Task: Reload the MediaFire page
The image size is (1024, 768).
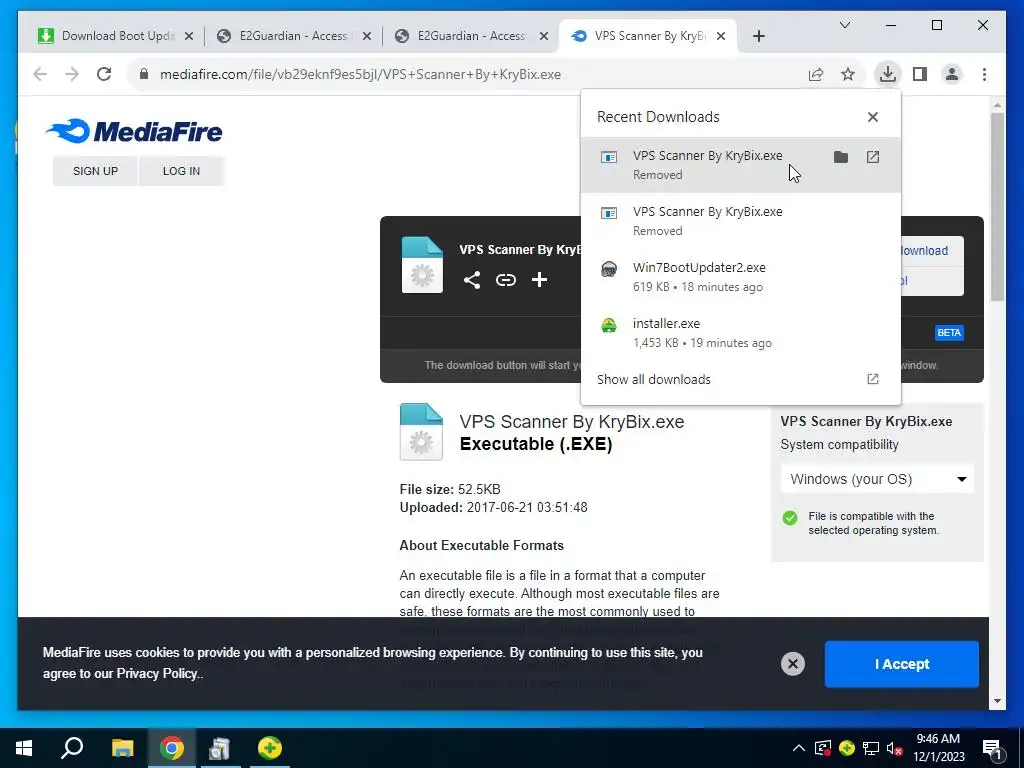Action: pos(104,74)
